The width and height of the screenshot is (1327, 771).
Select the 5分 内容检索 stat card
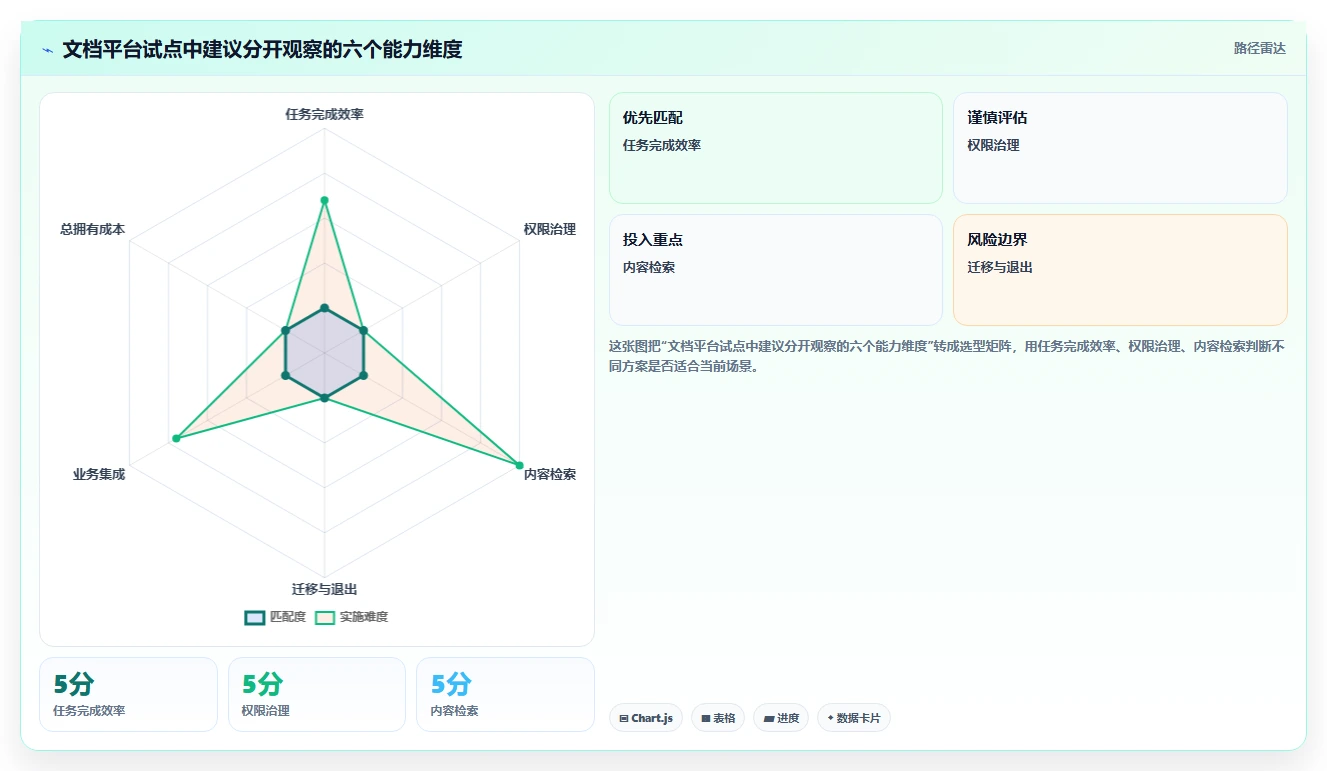(505, 694)
